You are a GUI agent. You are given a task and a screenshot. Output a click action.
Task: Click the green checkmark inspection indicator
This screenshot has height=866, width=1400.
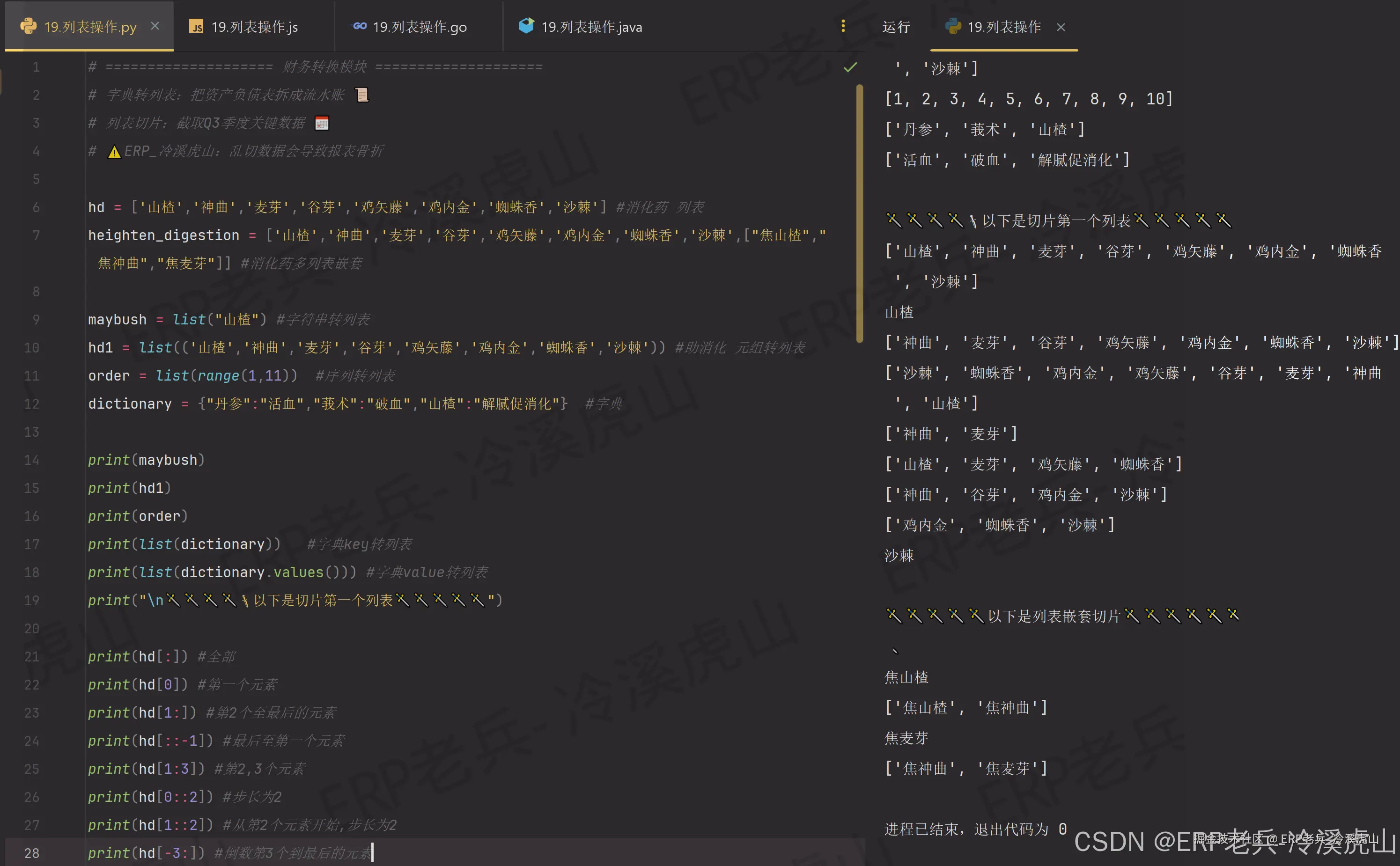[850, 67]
